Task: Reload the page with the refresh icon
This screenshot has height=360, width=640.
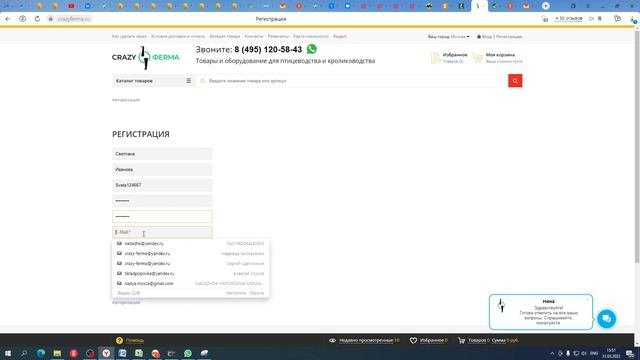Action: coord(37,19)
